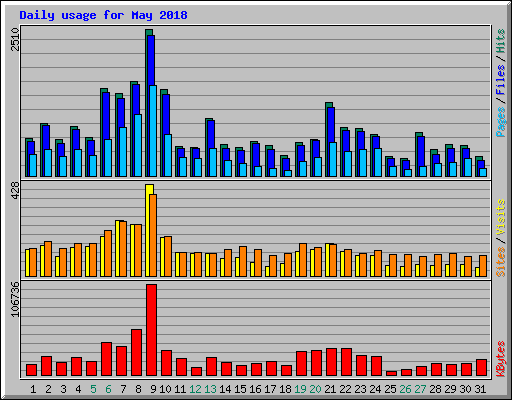
Task: Click the red KBytes bar for day 6
Action: (x=106, y=359)
